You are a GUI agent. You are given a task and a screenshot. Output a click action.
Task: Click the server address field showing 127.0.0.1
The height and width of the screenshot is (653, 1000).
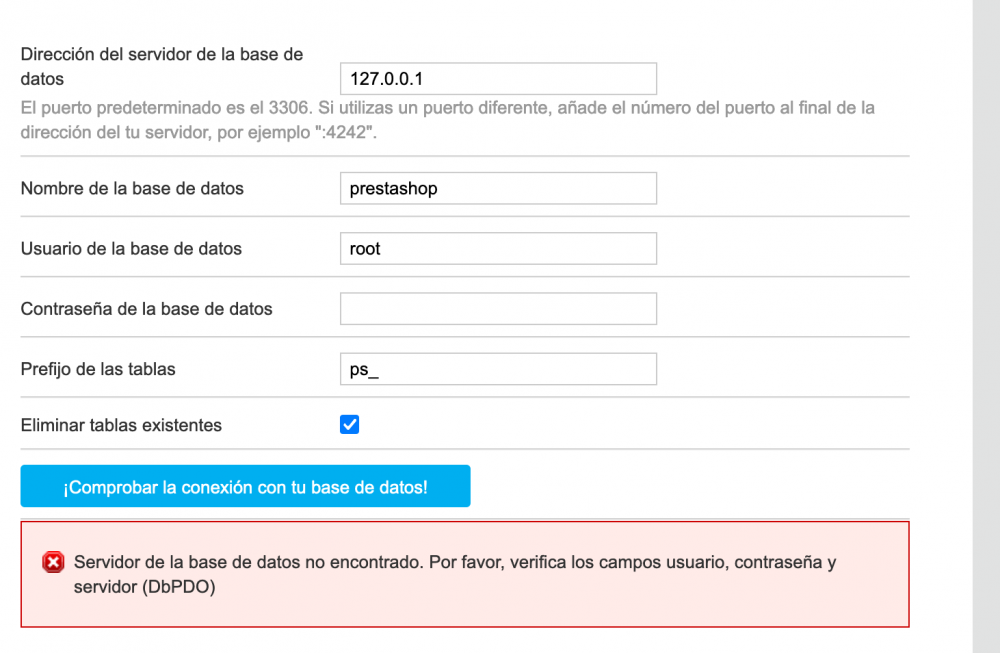coord(498,78)
